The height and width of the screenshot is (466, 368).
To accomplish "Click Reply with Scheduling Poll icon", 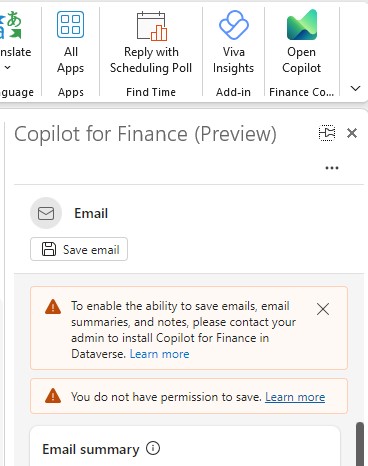I will click(x=152, y=26).
